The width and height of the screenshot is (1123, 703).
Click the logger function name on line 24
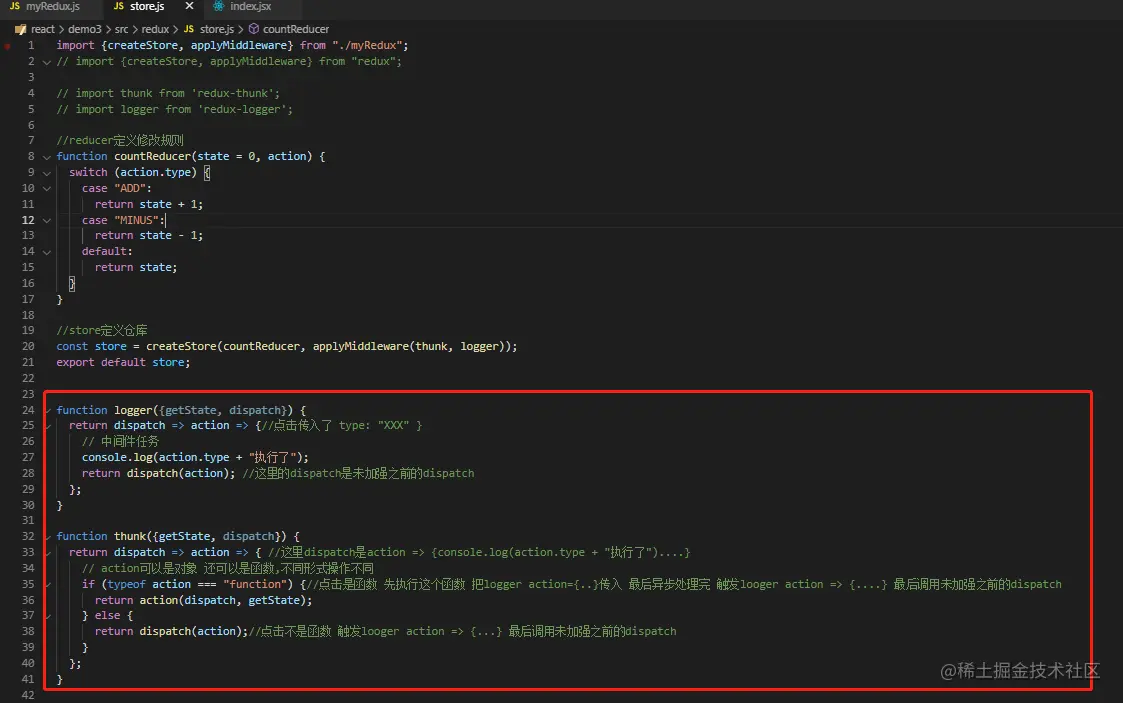click(x=133, y=409)
